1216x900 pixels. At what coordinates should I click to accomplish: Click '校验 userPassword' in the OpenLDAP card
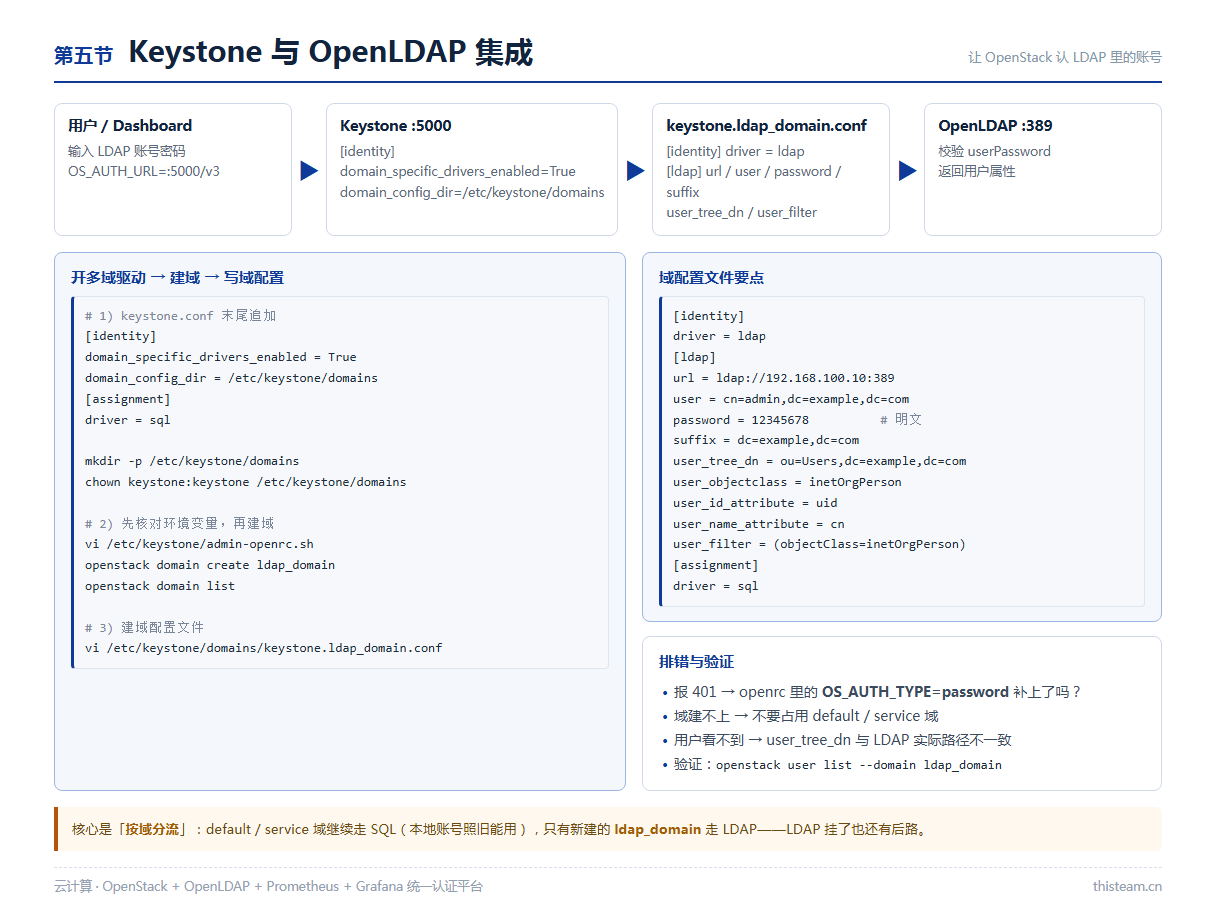click(x=994, y=151)
